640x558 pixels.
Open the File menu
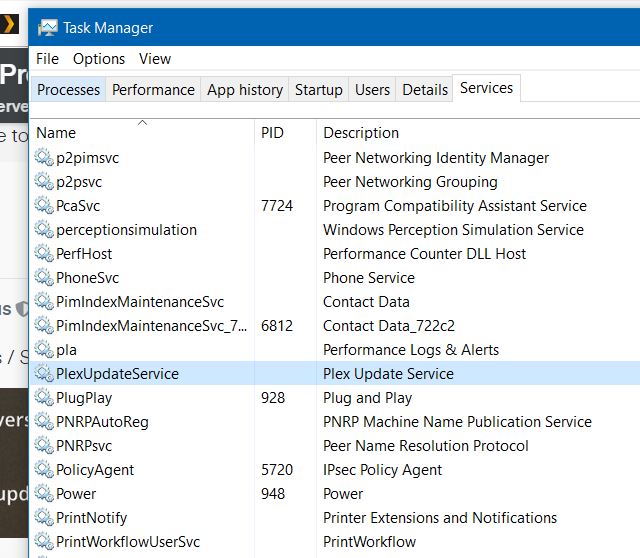coord(47,59)
